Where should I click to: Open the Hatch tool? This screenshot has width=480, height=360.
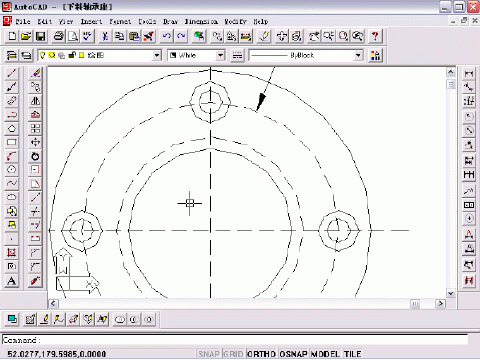click(x=12, y=253)
